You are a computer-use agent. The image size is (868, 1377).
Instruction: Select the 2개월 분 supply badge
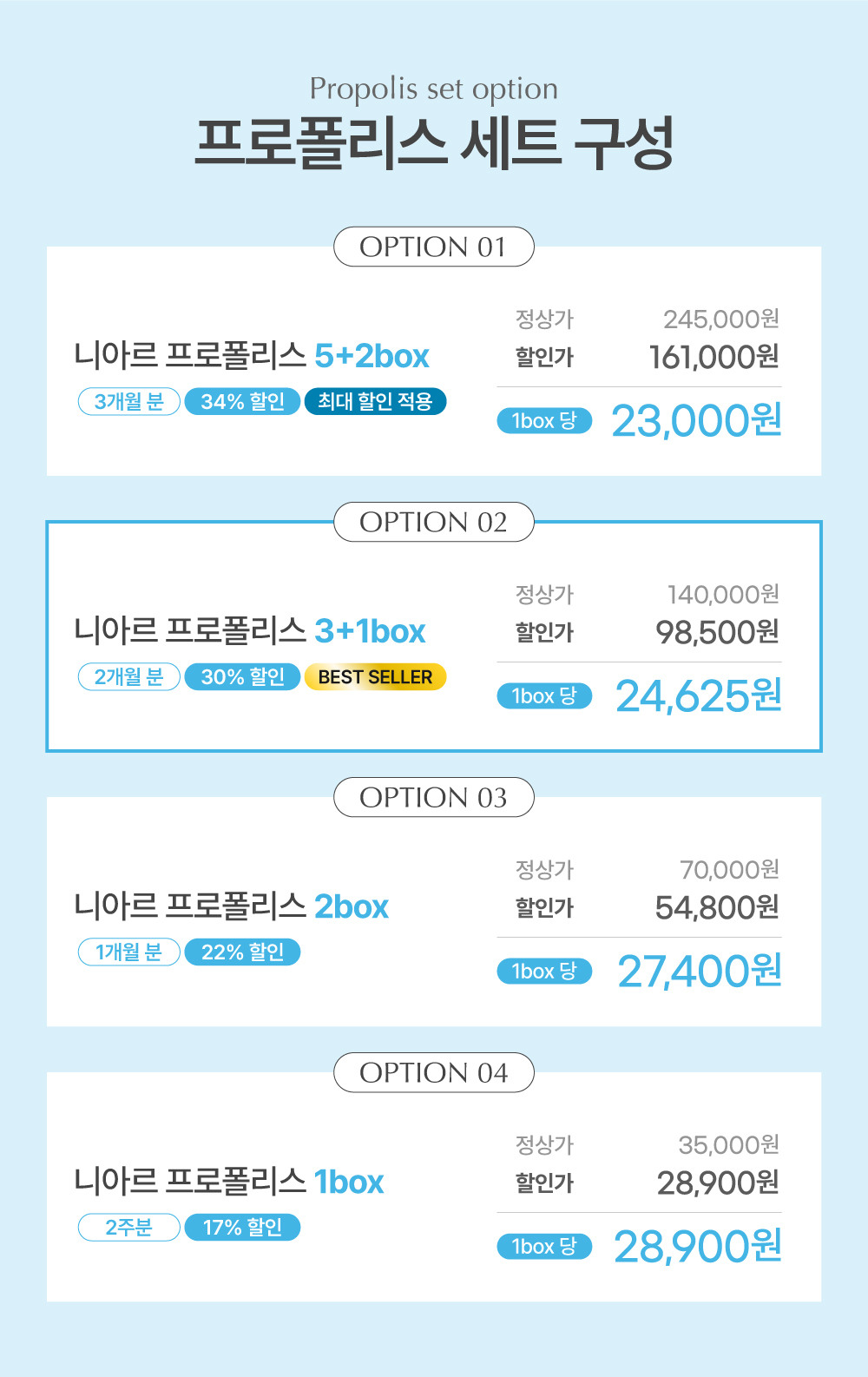point(129,677)
